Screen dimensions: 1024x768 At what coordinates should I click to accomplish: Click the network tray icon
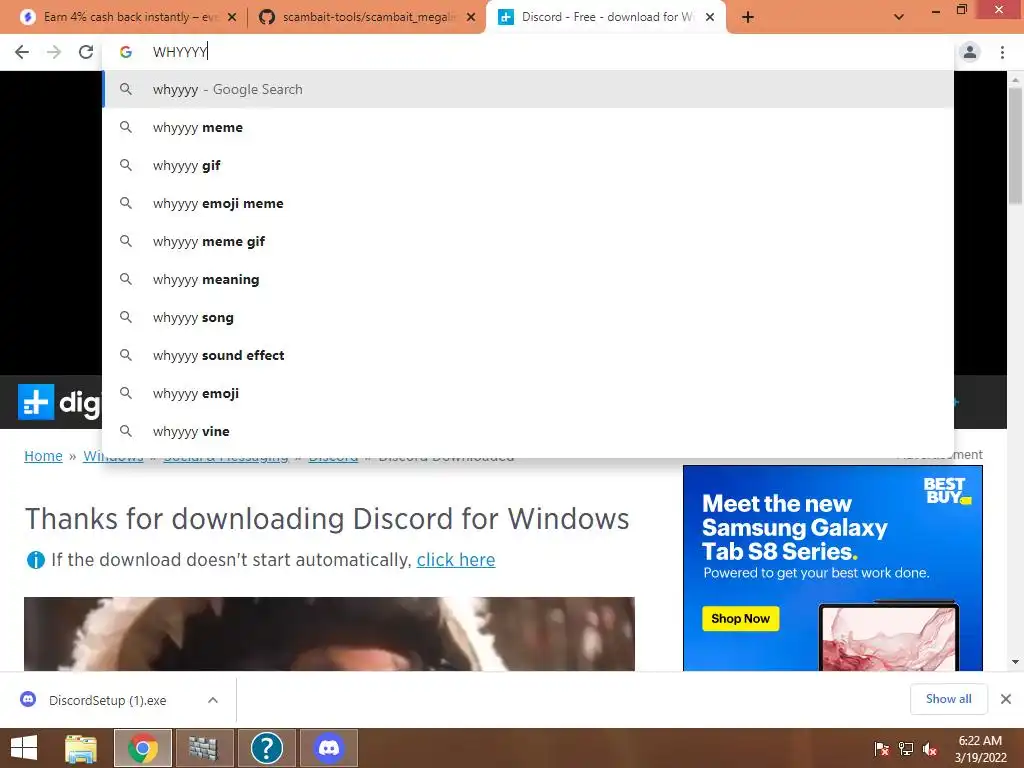click(906, 748)
